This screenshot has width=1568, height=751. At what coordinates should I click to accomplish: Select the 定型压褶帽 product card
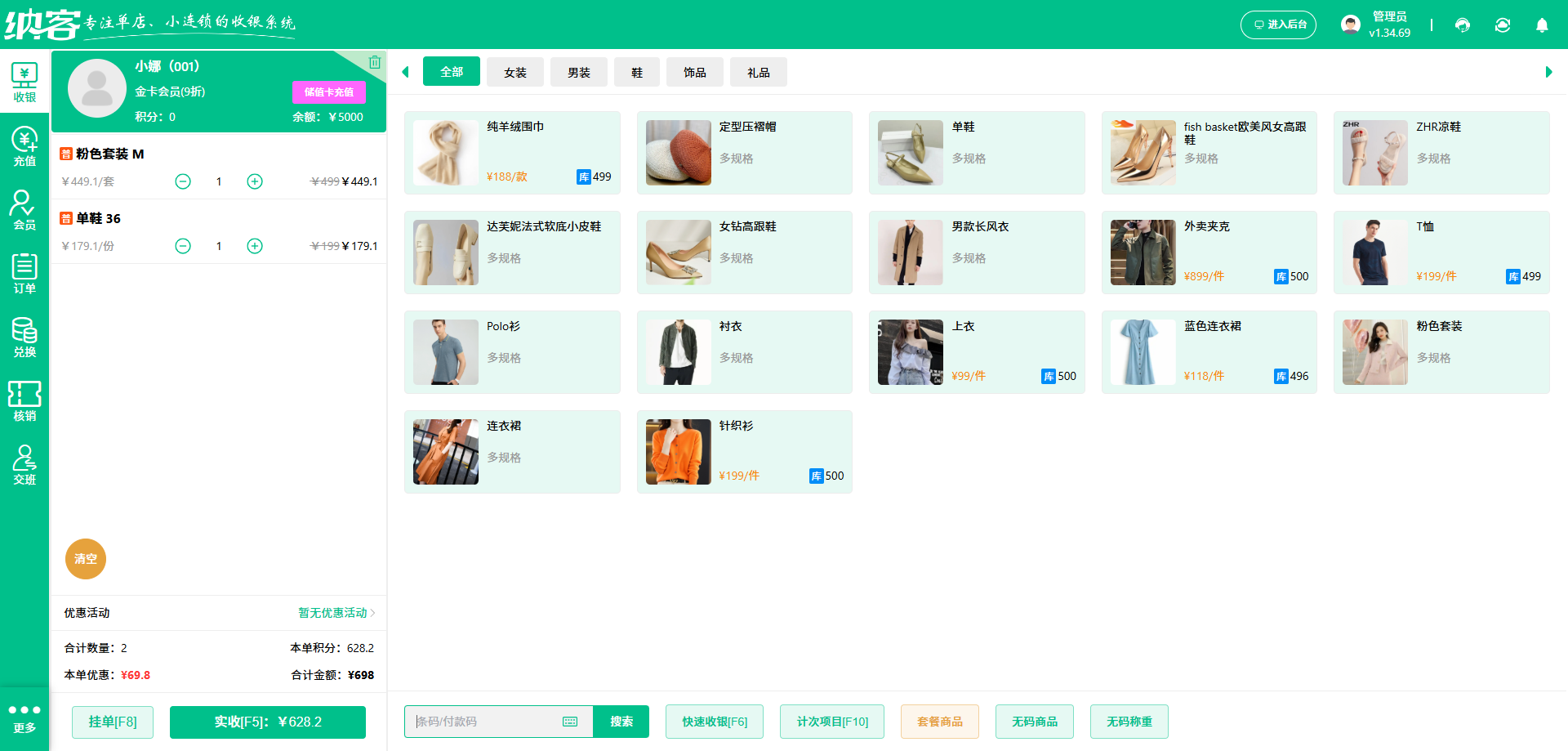point(745,153)
